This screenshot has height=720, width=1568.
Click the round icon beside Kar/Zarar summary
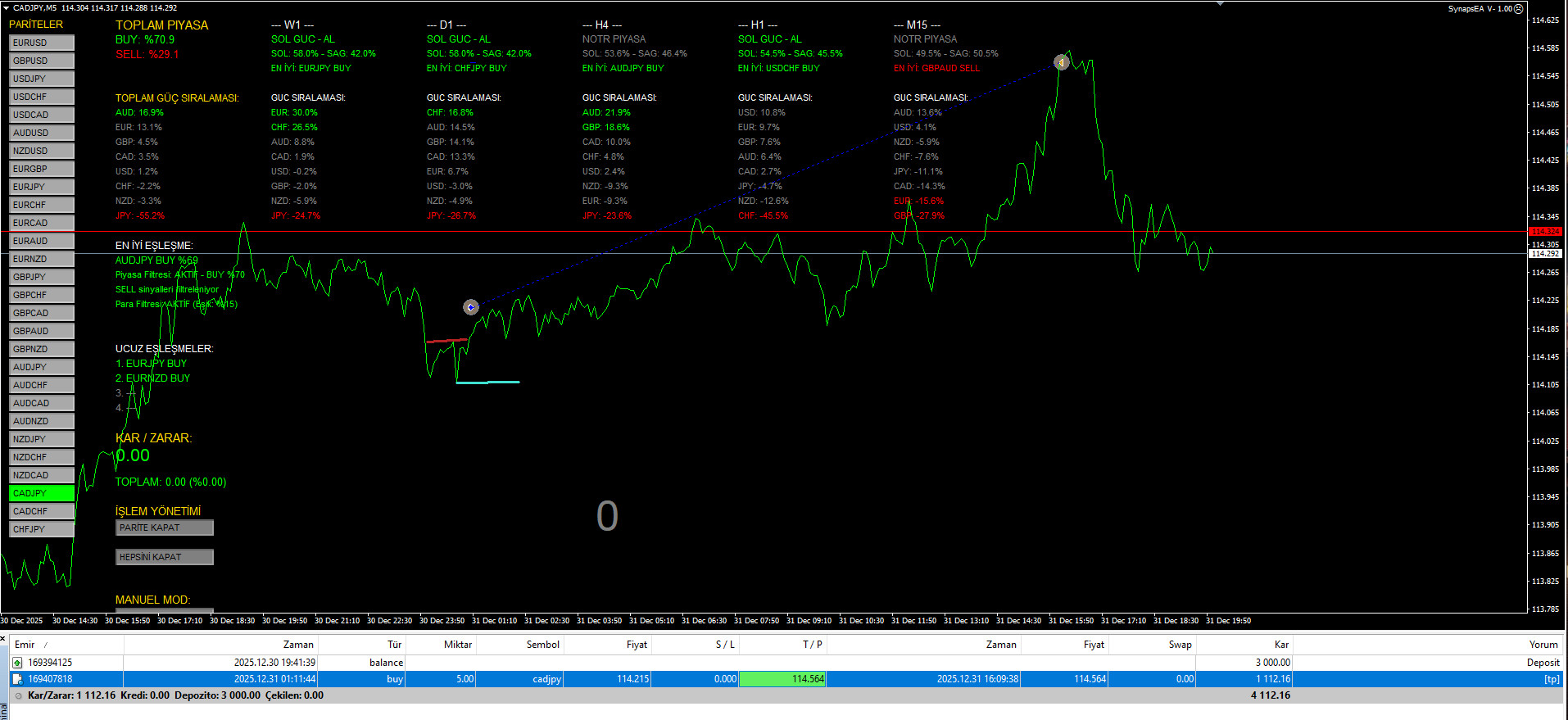click(18, 695)
